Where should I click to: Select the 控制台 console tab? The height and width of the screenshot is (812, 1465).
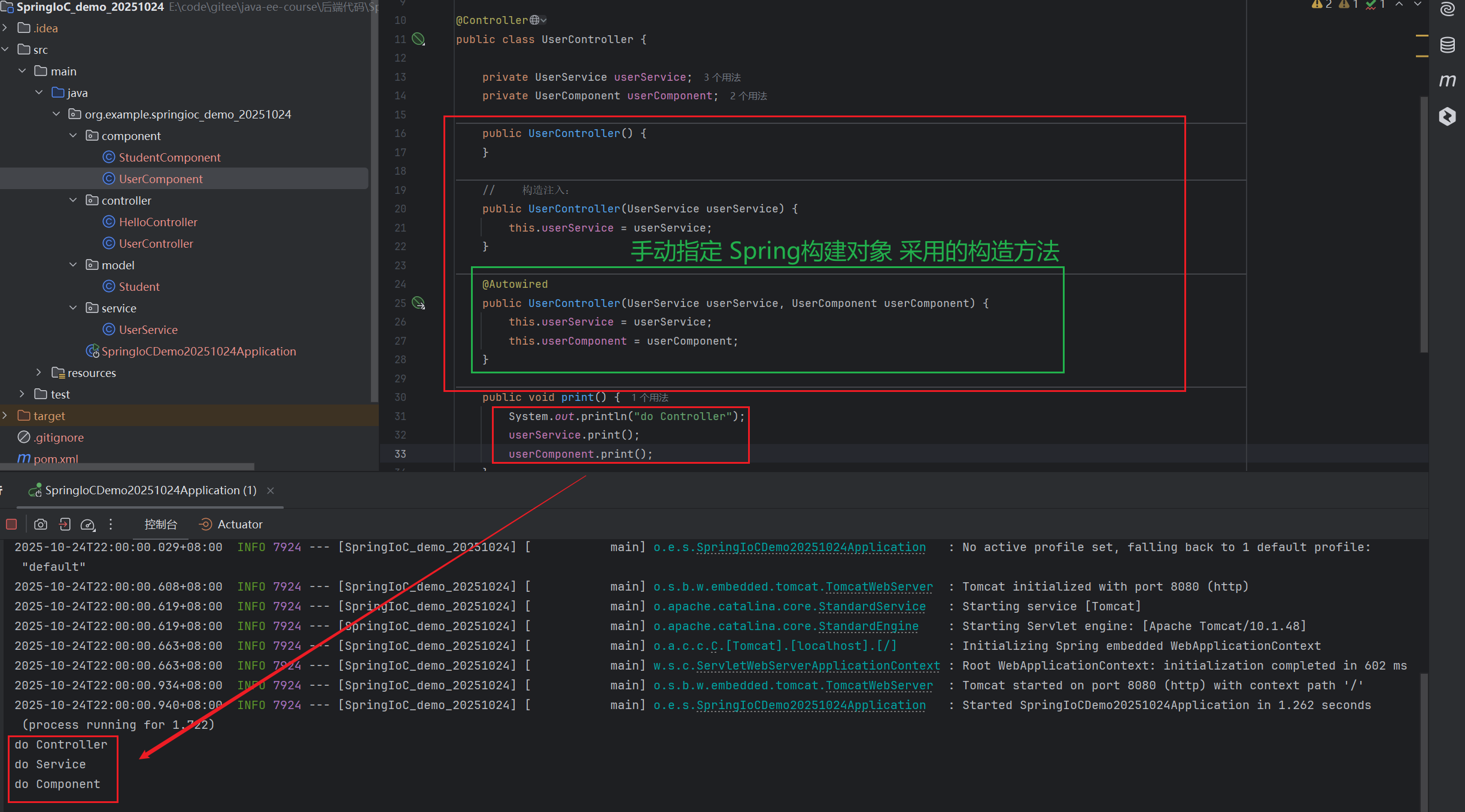(x=160, y=524)
